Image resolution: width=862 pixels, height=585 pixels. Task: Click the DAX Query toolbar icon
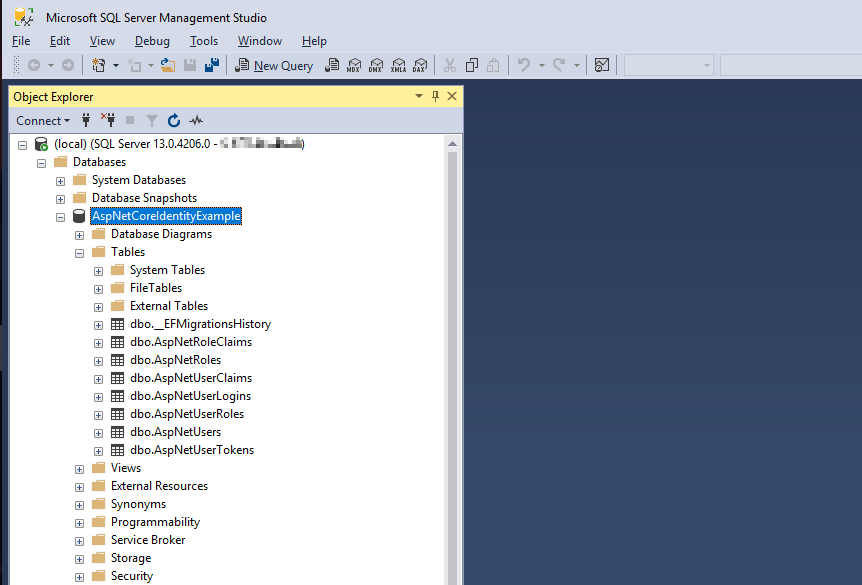pyautogui.click(x=420, y=65)
